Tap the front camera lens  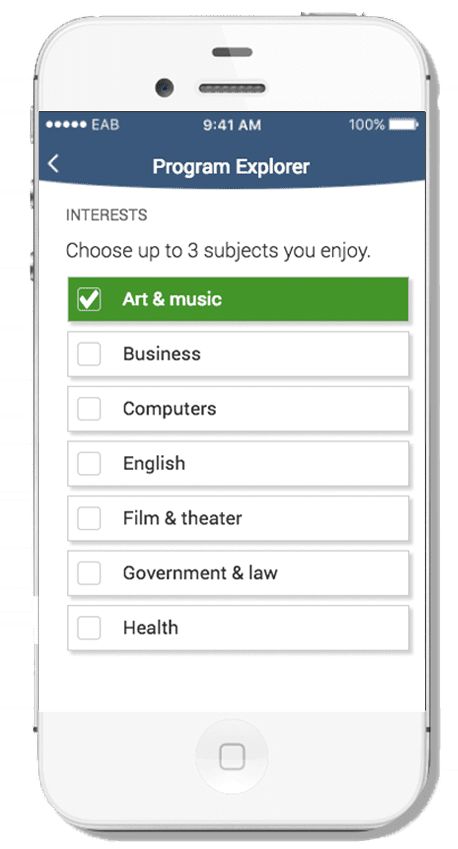[x=165, y=87]
